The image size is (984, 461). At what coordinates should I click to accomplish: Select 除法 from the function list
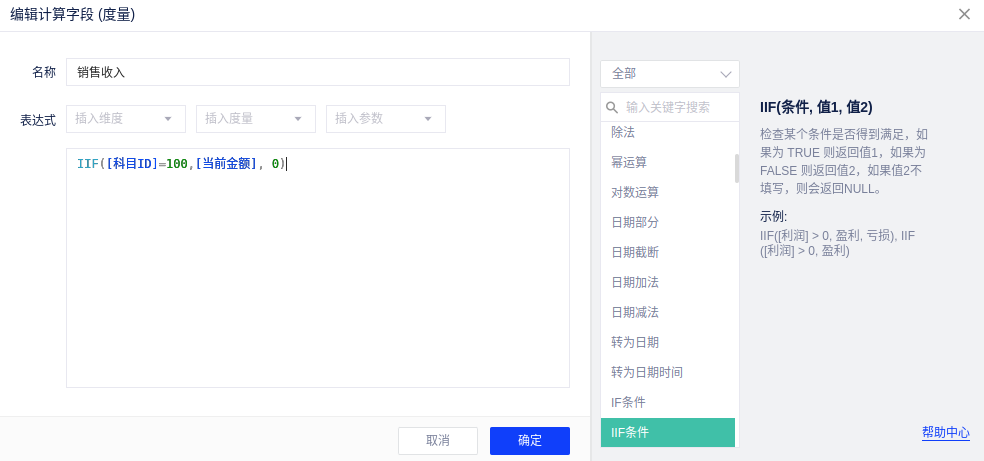pyautogui.click(x=623, y=133)
